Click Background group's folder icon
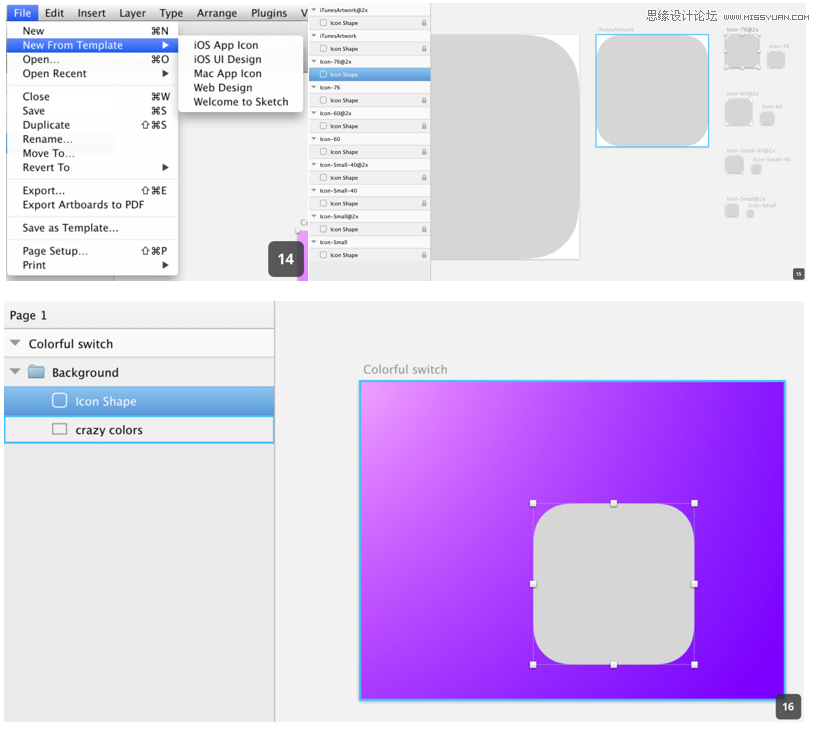Viewport: 820px width, 731px height. [36, 372]
